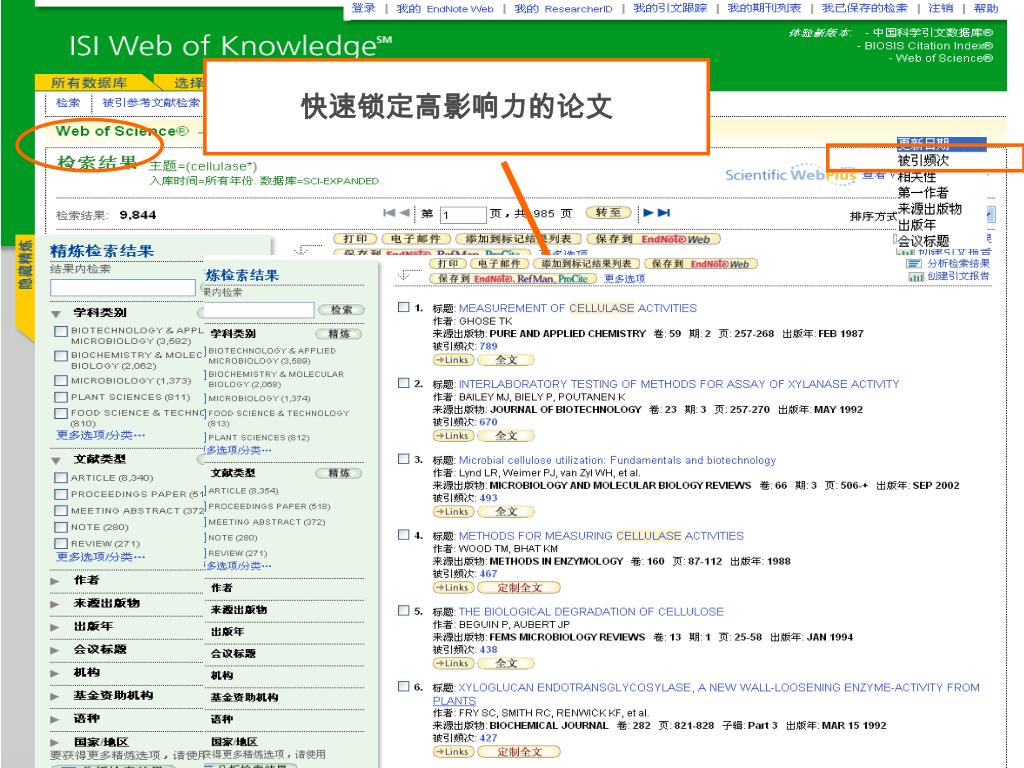Screen dimensions: 1024x768
Task: Go to next results page arrow
Action: click(x=648, y=212)
